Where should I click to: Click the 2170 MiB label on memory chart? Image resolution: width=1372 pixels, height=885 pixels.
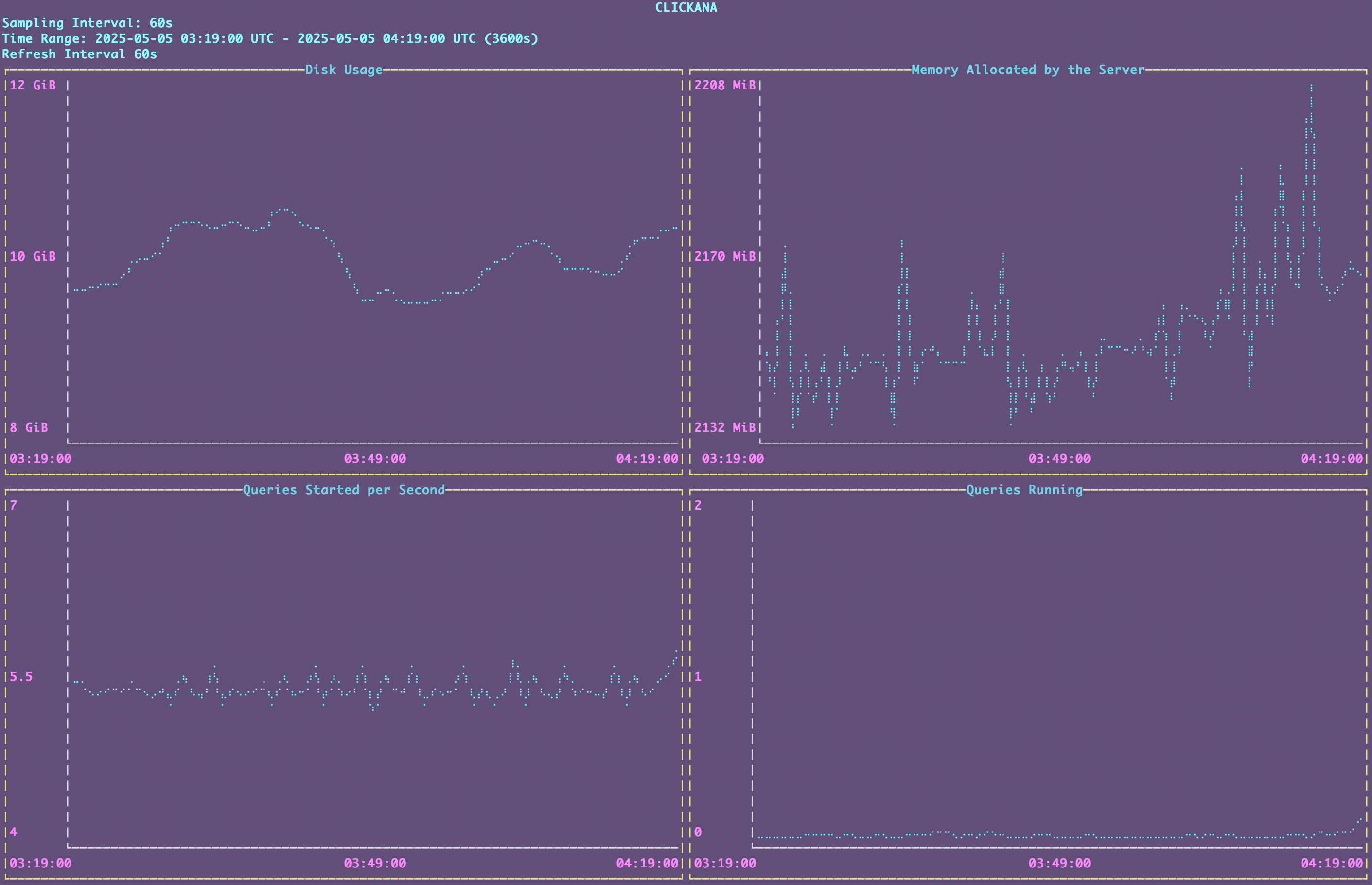(724, 256)
